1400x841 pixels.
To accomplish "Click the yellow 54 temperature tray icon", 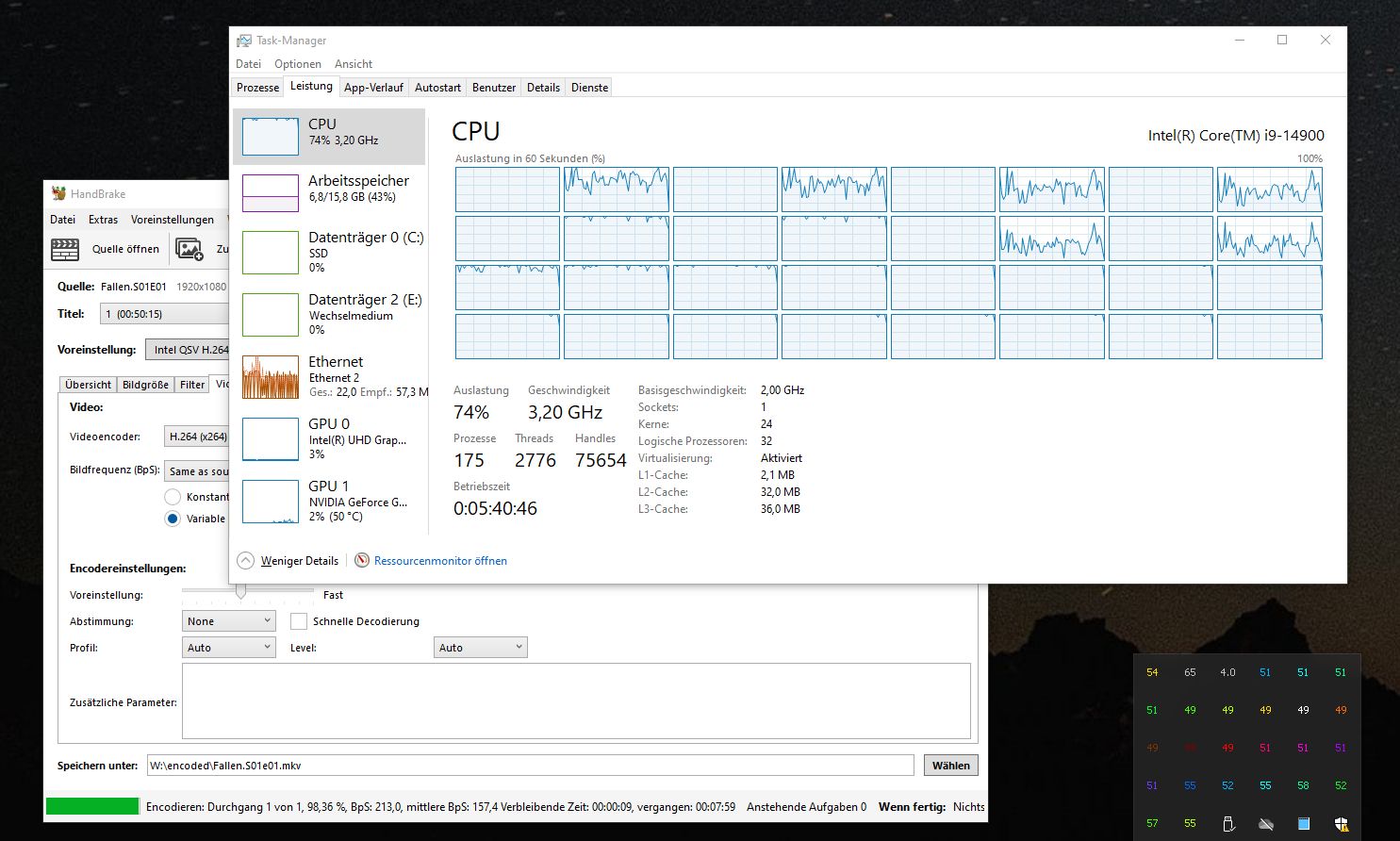I will coord(1152,672).
